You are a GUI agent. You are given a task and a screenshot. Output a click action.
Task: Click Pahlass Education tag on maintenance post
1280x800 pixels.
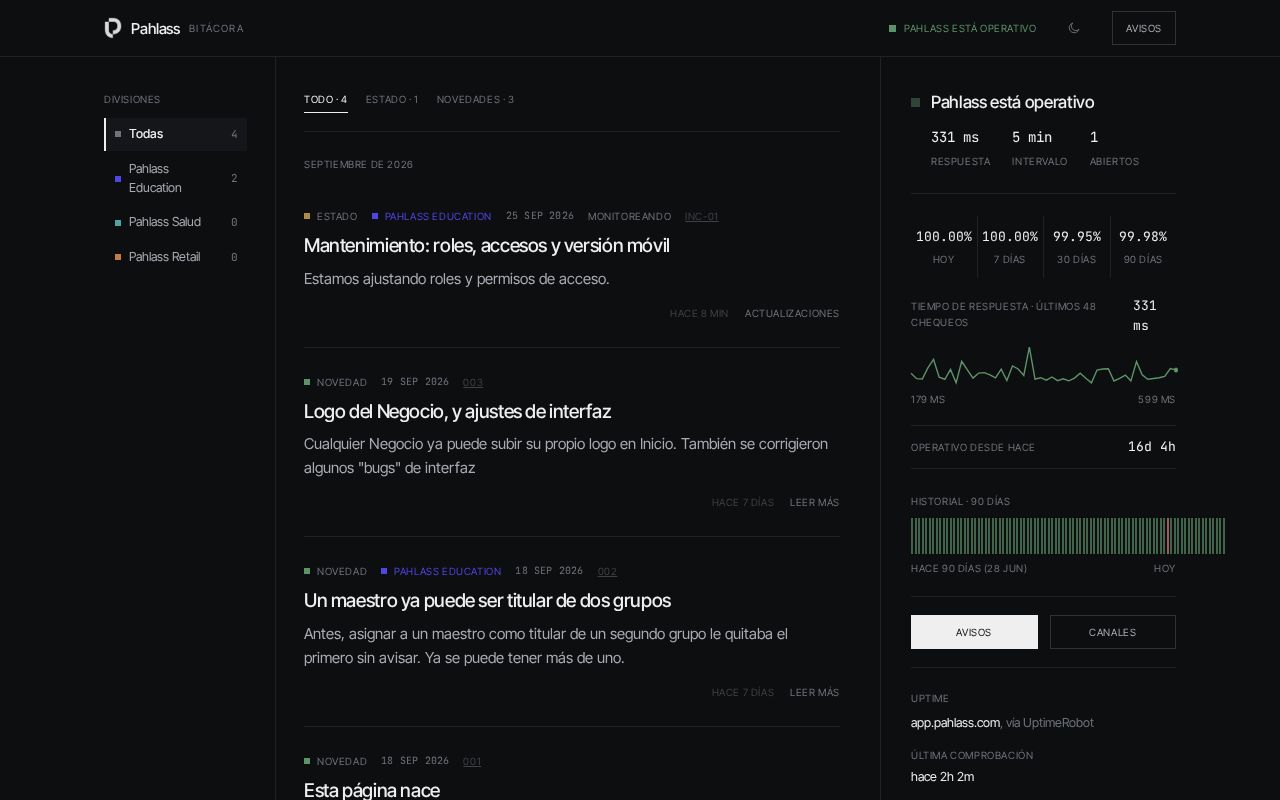point(432,216)
